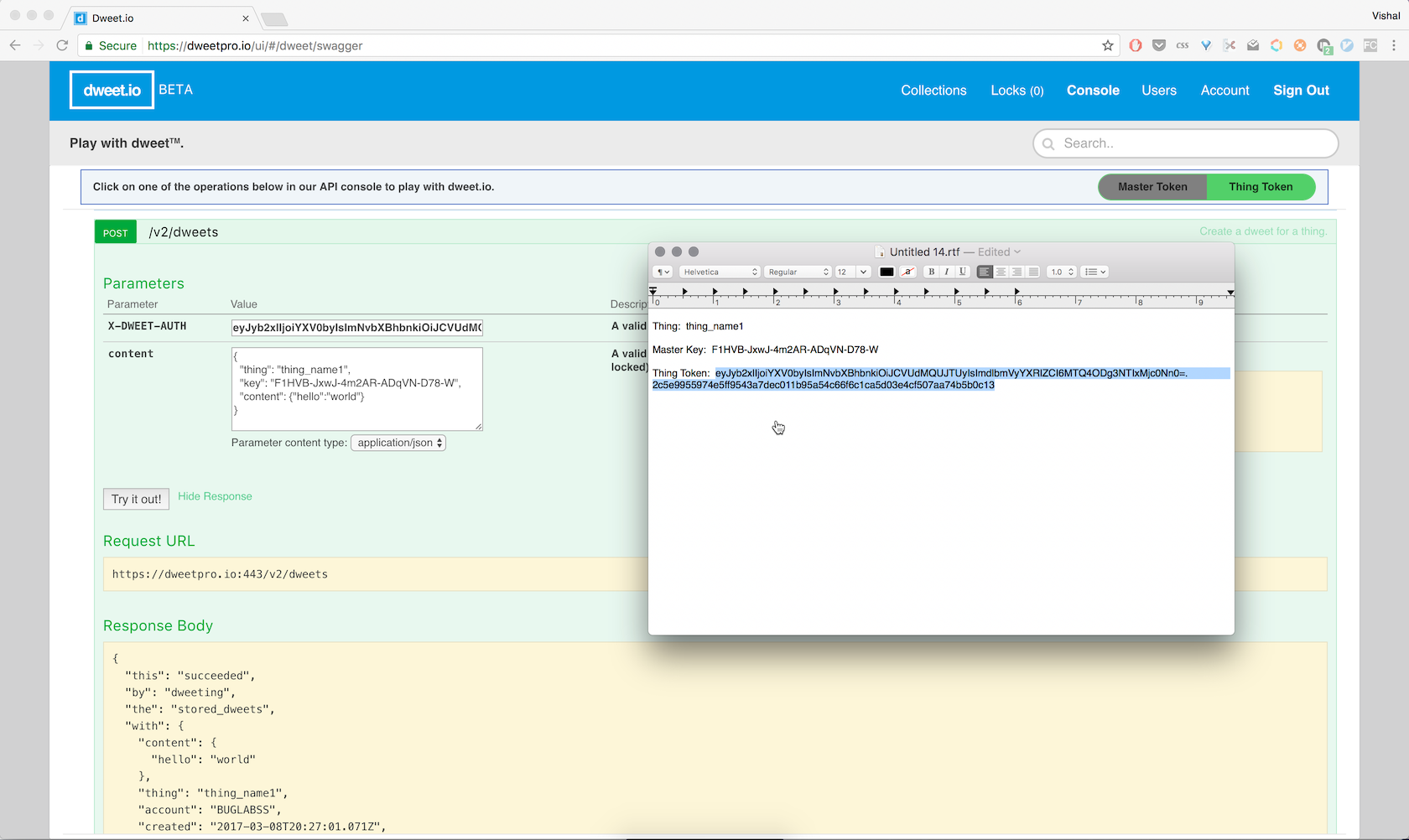Open the black text color swatch

[x=886, y=272]
